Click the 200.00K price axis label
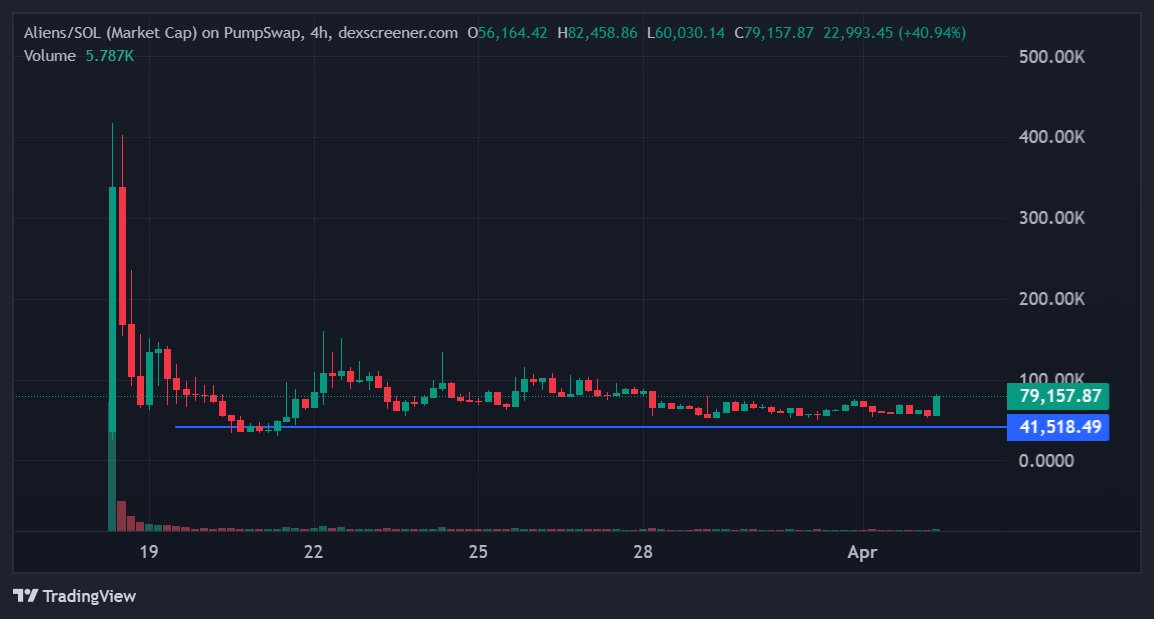Image resolution: width=1154 pixels, height=619 pixels. click(1051, 299)
